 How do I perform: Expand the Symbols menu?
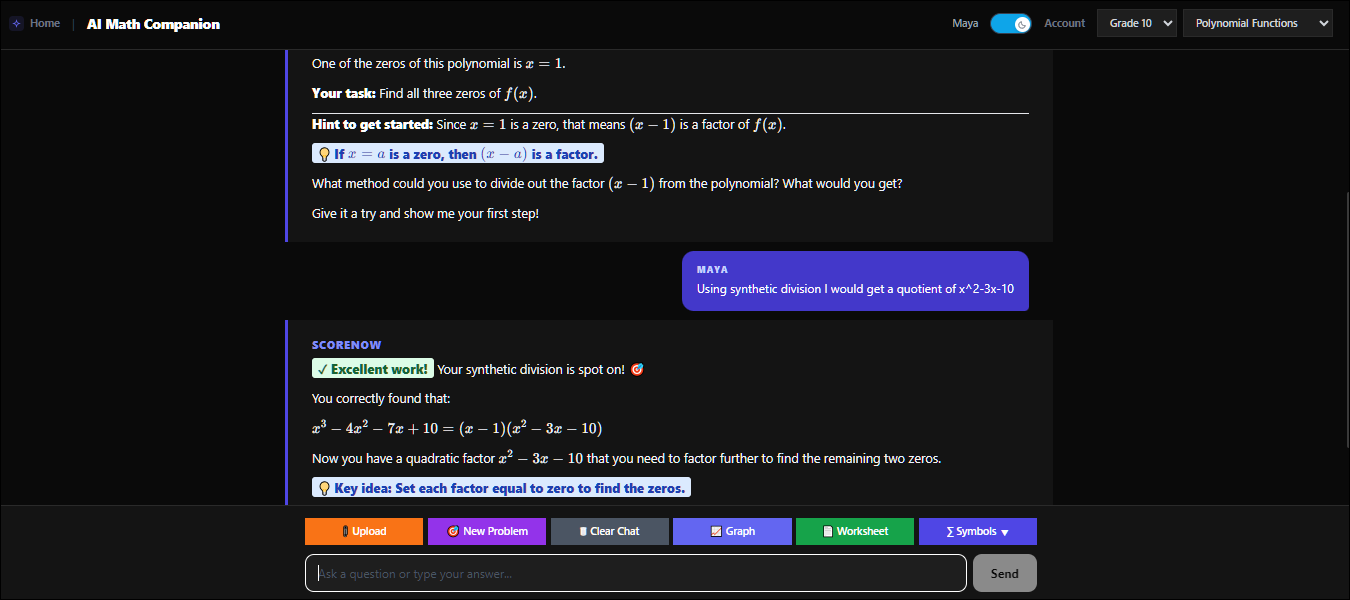(x=978, y=531)
